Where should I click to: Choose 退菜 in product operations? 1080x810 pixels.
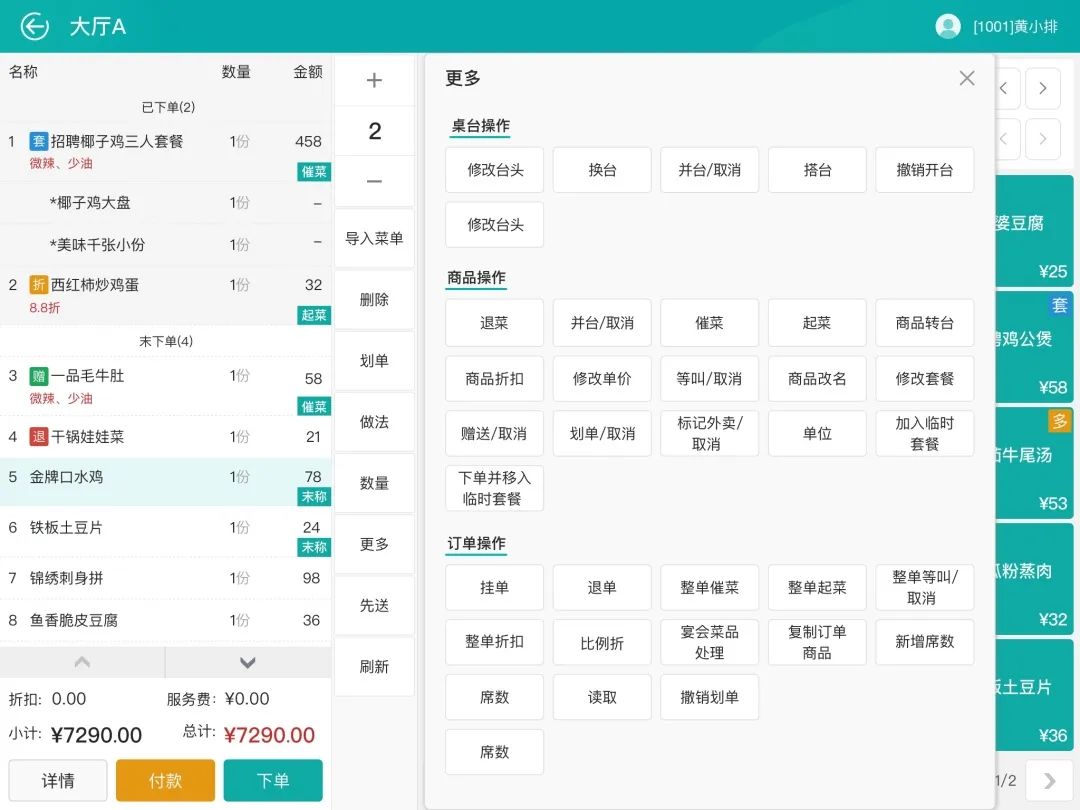pos(494,323)
